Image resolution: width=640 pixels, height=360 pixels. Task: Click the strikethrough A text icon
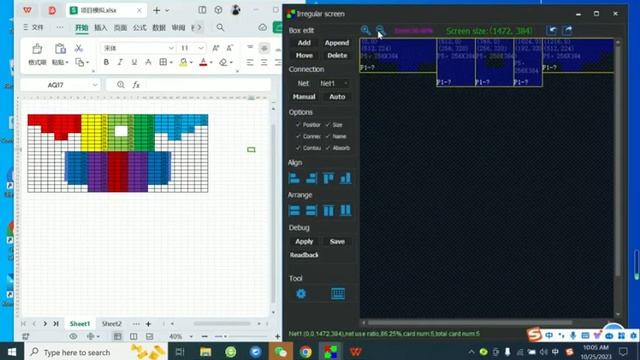click(x=148, y=62)
